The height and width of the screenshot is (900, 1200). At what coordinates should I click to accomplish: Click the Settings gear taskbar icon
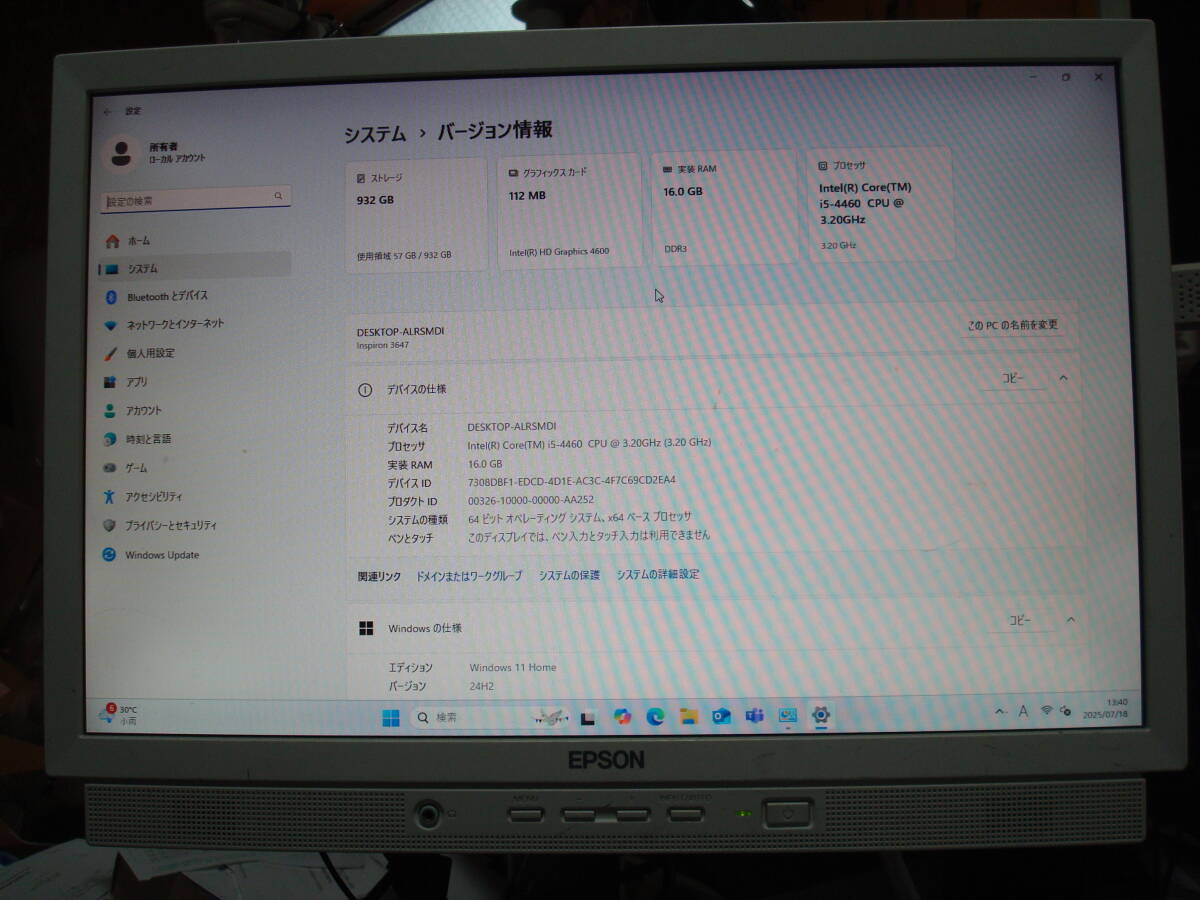(x=821, y=715)
